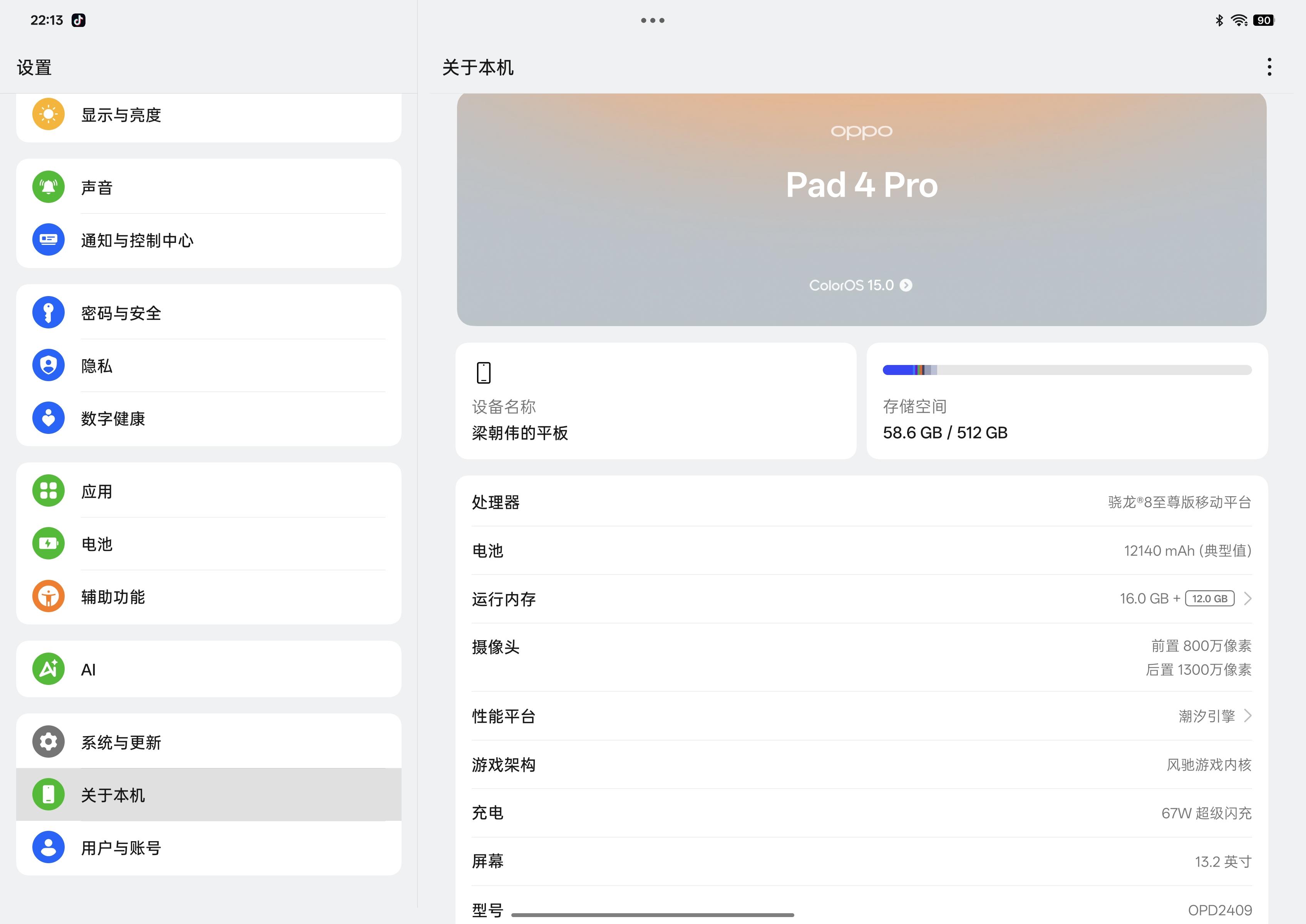The image size is (1306, 924).
Task: Tap the 游戏架构 row 风驰游戏内核
Action: 862,764
